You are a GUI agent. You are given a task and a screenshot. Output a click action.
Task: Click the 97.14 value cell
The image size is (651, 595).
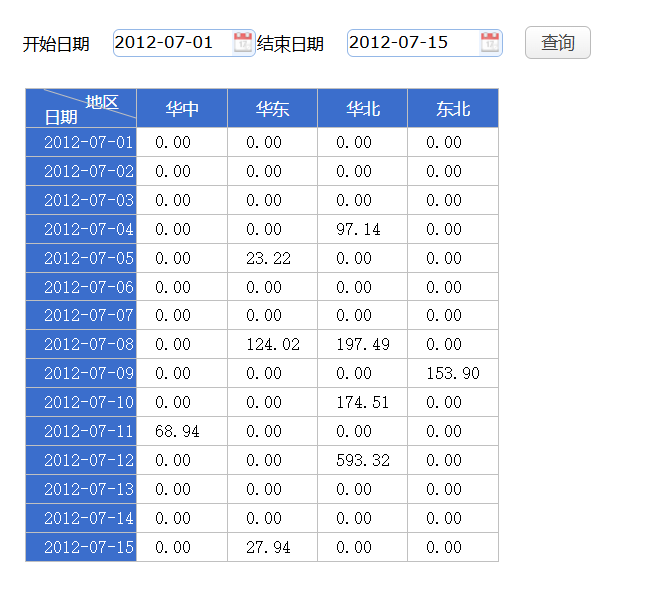(x=362, y=229)
